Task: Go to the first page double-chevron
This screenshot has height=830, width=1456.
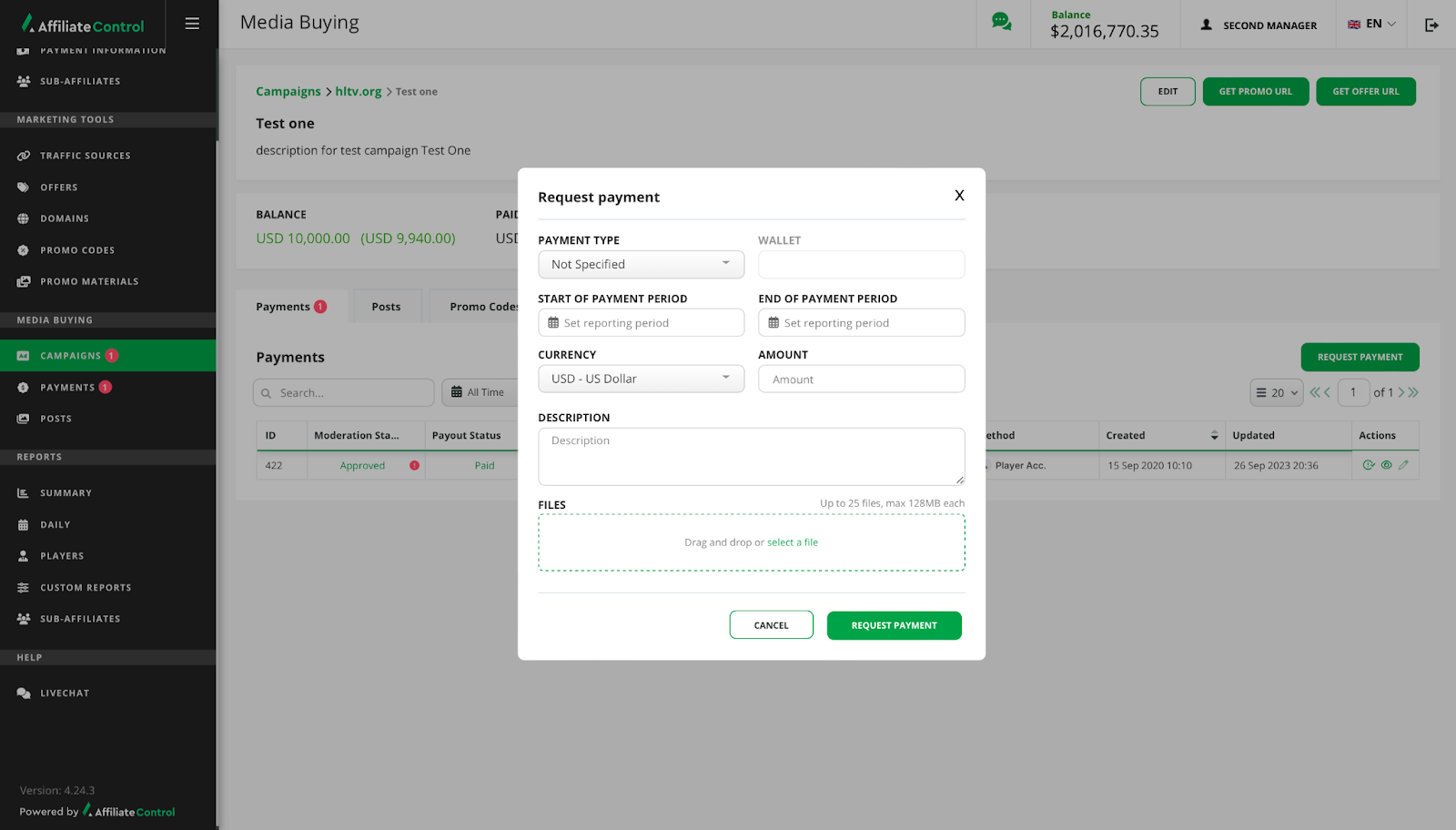Action: click(x=1314, y=393)
